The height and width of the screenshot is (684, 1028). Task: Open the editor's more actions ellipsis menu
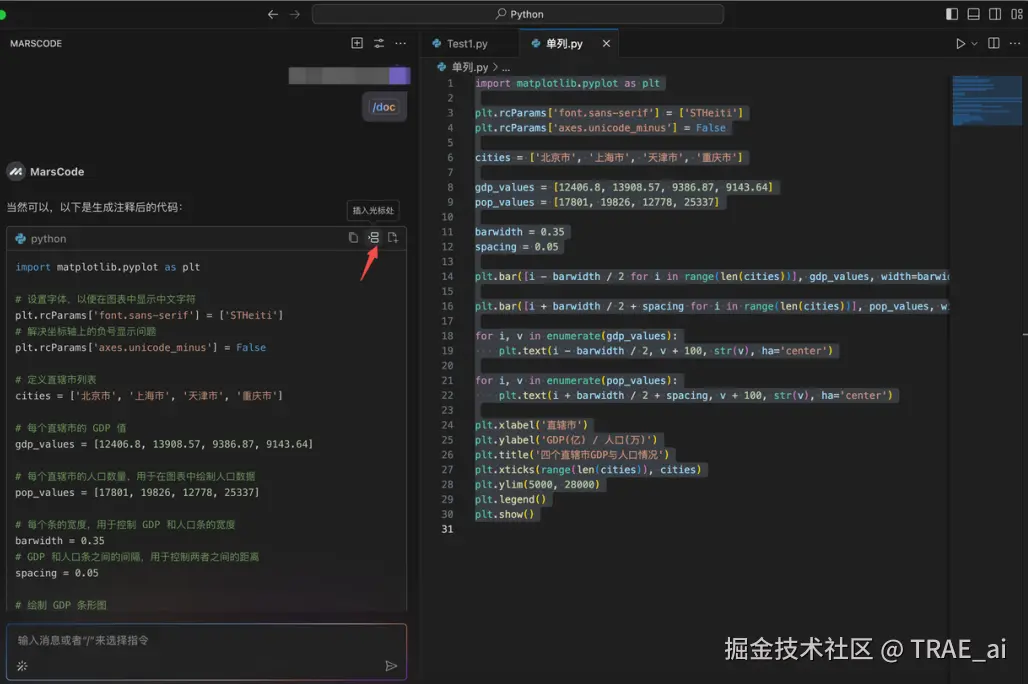click(1015, 44)
